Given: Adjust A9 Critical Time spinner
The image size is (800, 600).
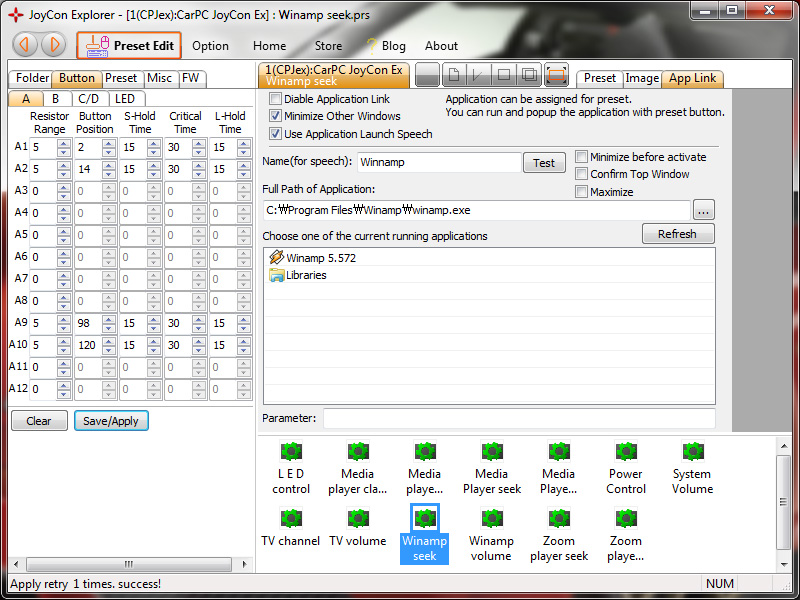Looking at the screenshot, I should tap(199, 323).
